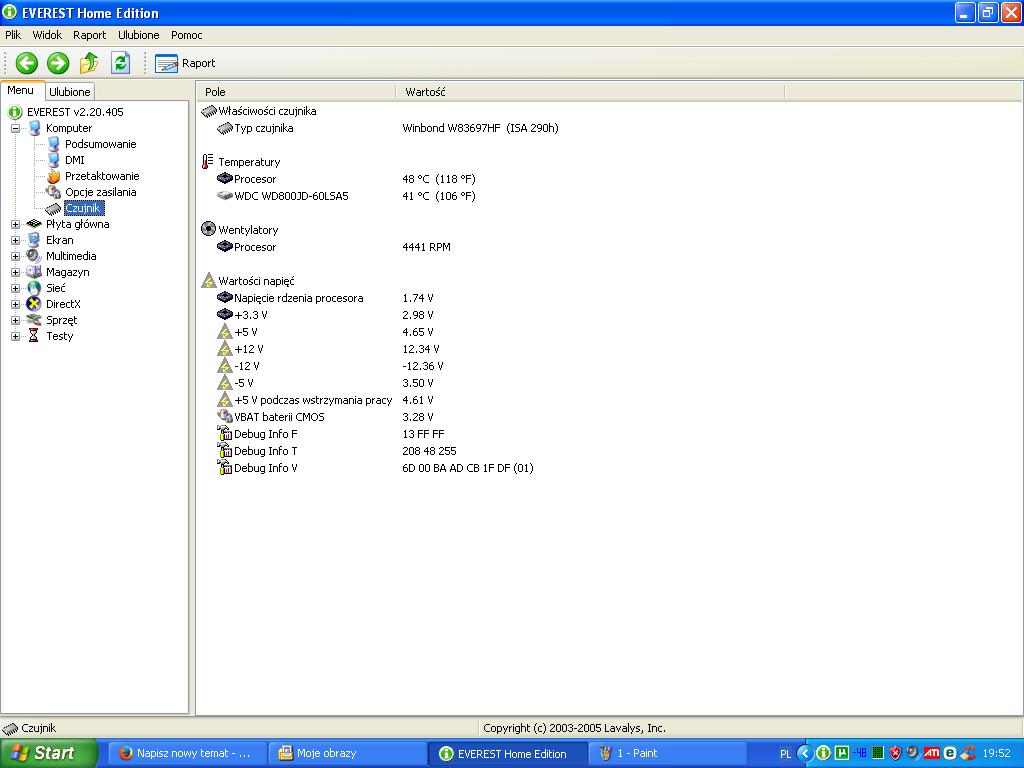The height and width of the screenshot is (768, 1024).
Task: Expand the Multimedia tree node
Action: click(16, 256)
